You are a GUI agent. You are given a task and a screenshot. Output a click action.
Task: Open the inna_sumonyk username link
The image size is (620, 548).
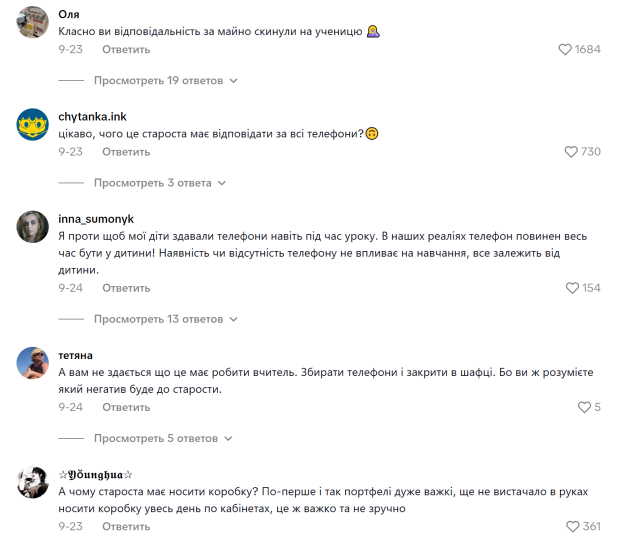point(98,218)
